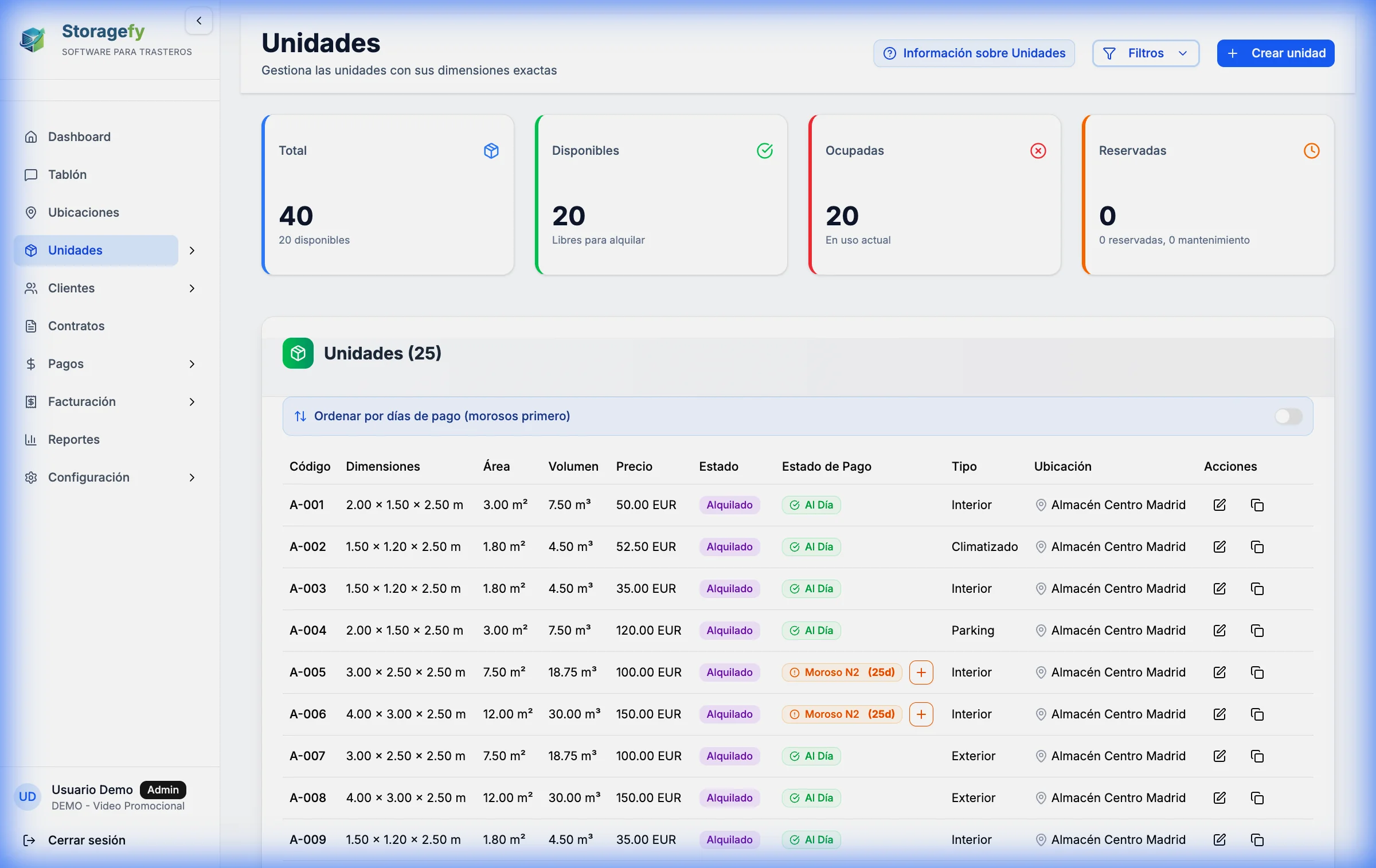This screenshot has width=1376, height=868.
Task: Click Cerrar sesión to log out
Action: tap(87, 840)
